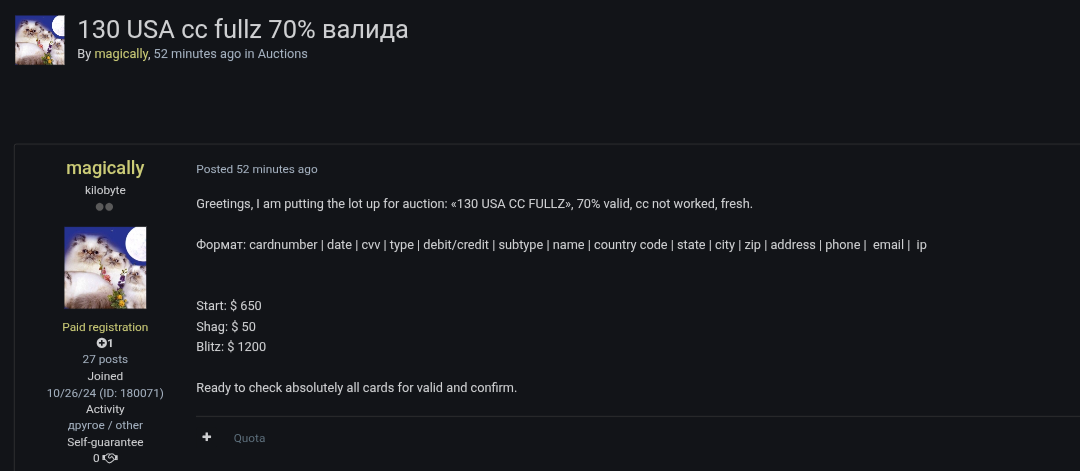
Task: Click the Quota link under the post
Action: (x=249, y=438)
